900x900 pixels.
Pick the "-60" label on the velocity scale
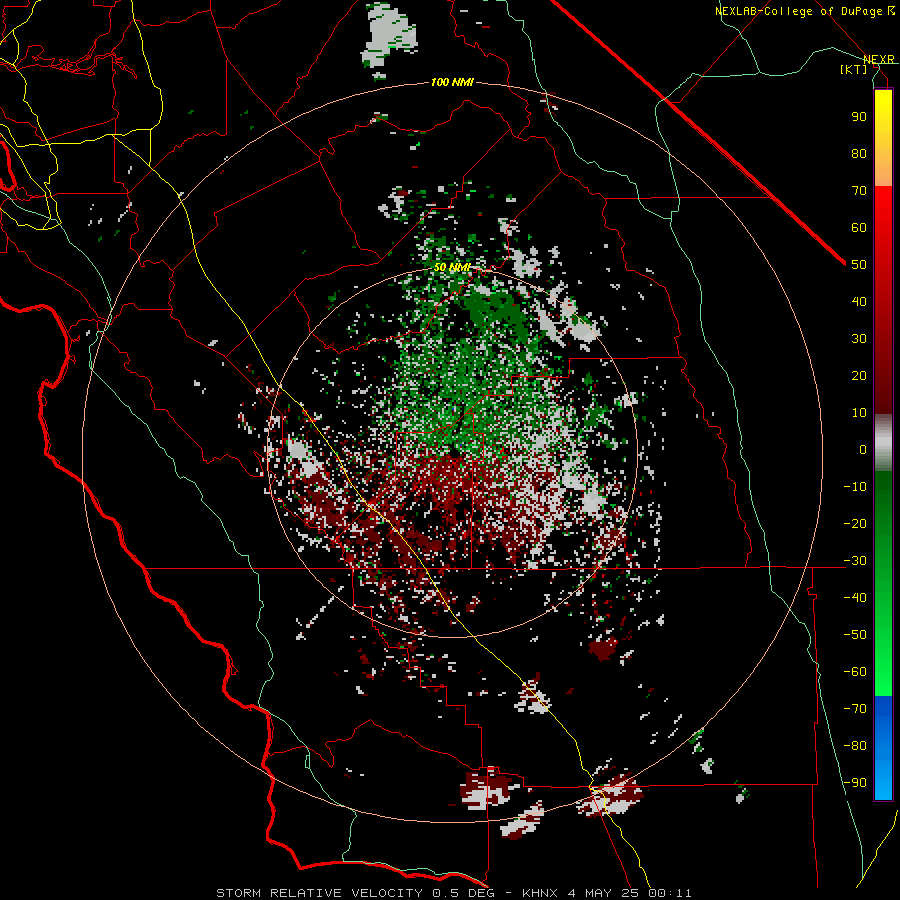point(855,672)
